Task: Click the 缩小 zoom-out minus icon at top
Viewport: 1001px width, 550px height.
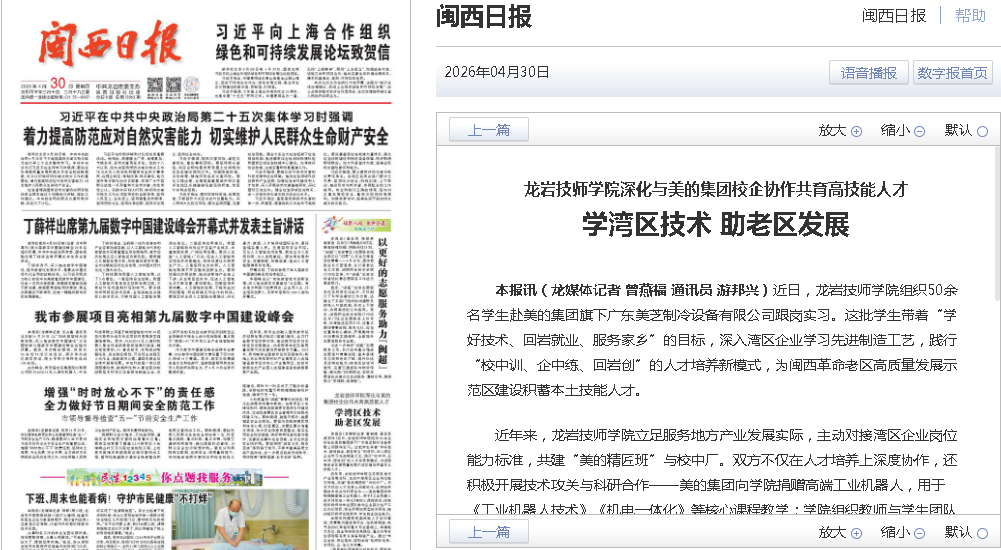Action: point(919,131)
